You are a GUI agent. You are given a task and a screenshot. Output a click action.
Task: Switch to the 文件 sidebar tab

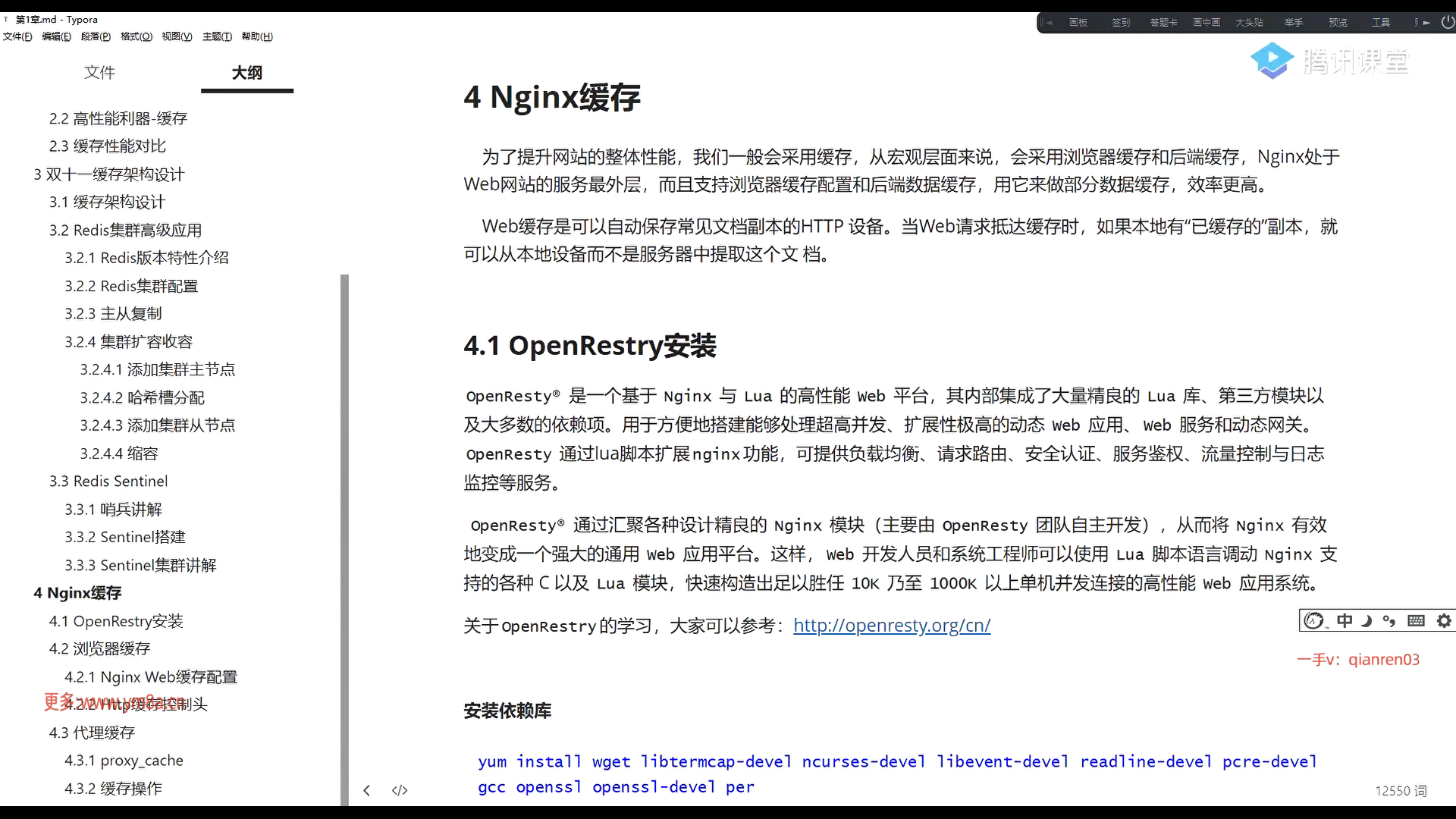pyautogui.click(x=99, y=73)
